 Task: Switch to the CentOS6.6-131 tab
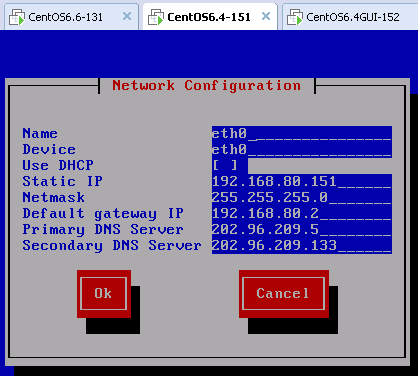coord(71,17)
